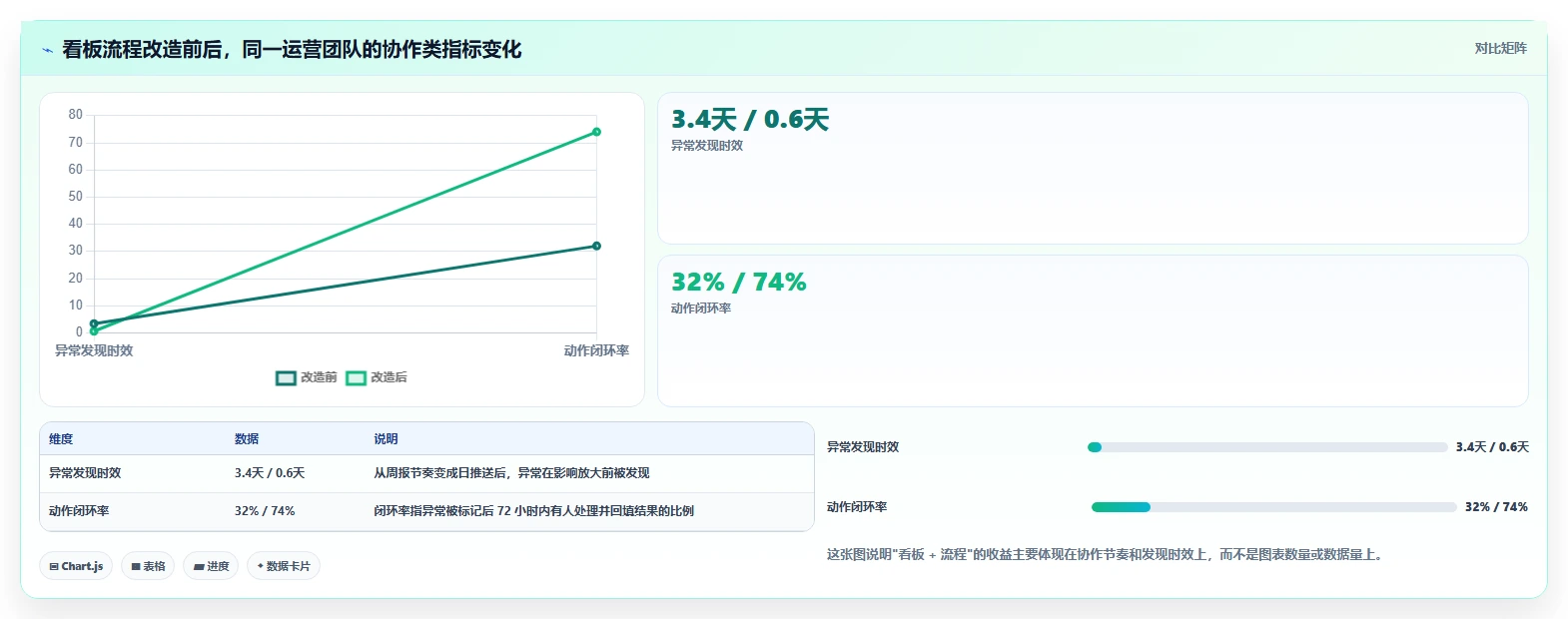1568x619 pixels.
Task: Click the 动作闭环率 progress bar
Action: tap(1273, 507)
